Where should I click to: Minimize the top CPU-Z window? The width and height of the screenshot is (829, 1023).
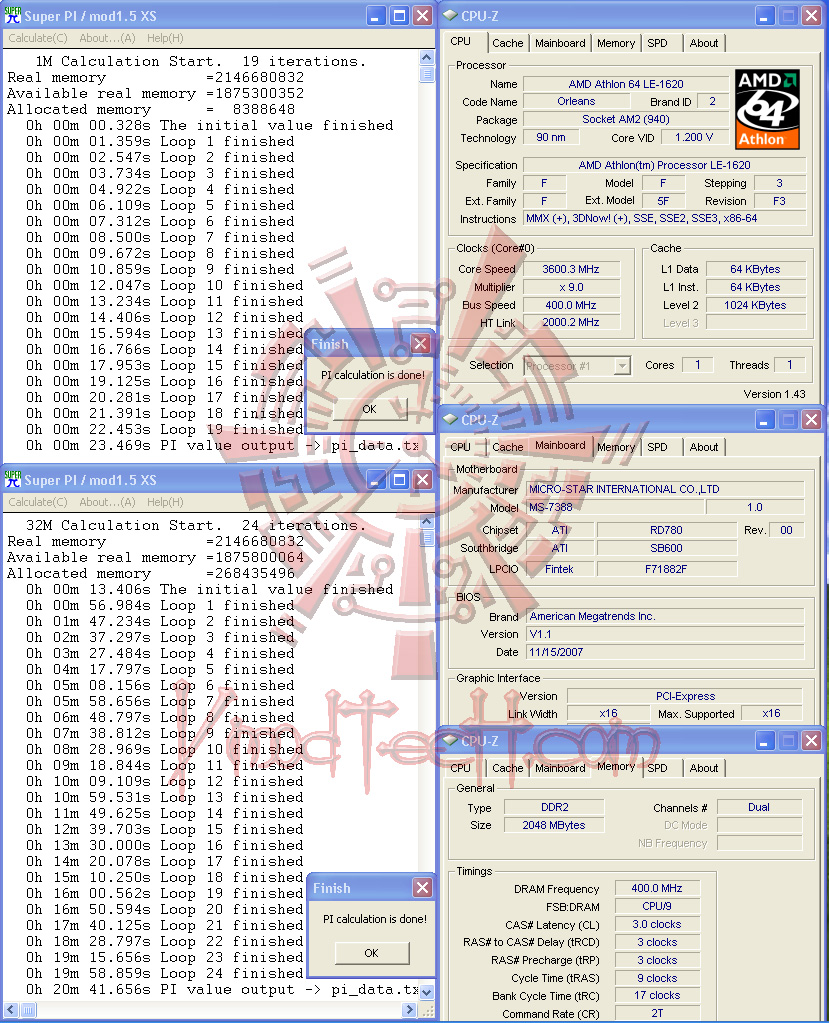coord(764,16)
